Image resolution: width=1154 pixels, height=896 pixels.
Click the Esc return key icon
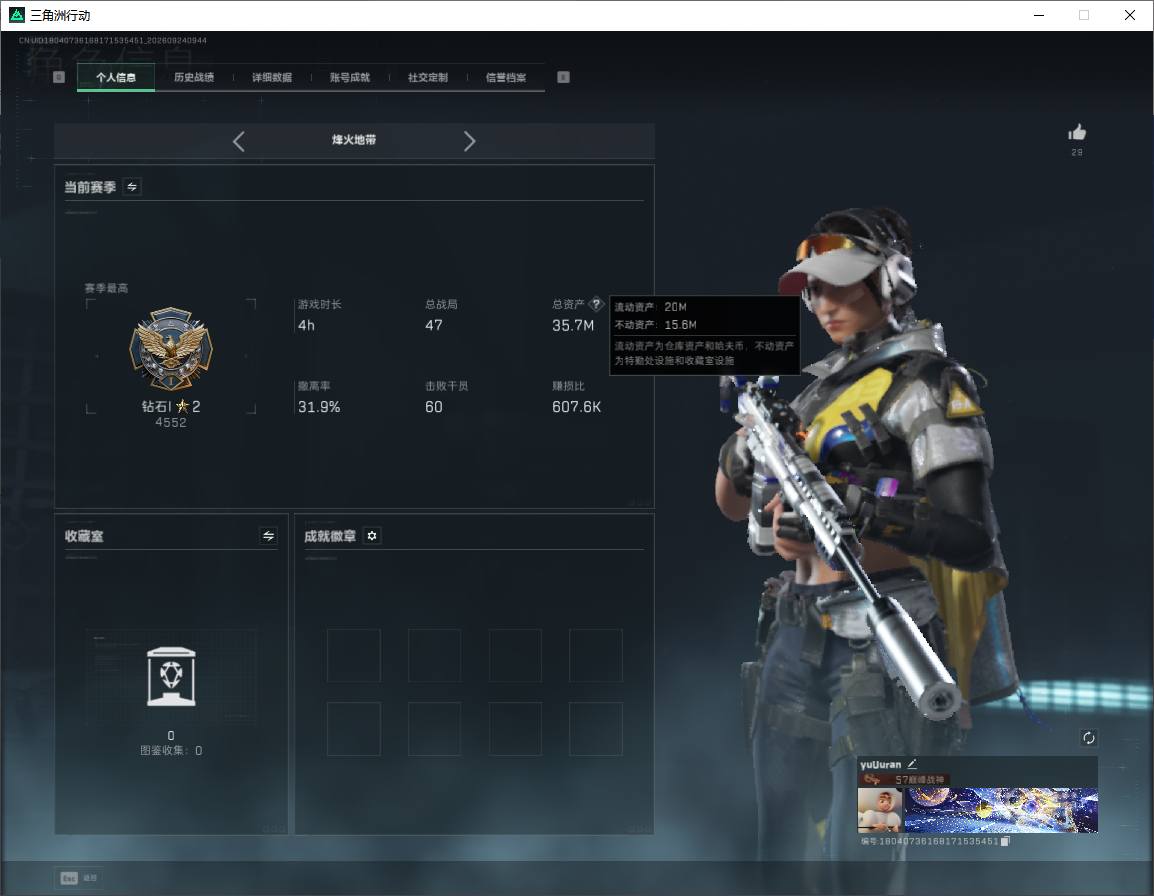click(x=69, y=878)
